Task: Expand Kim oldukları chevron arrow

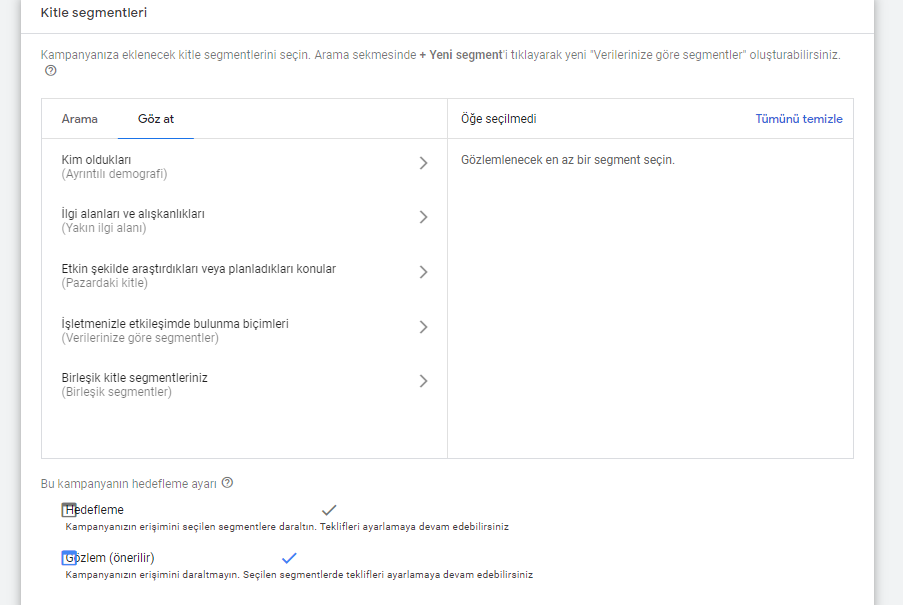Action: (x=423, y=163)
